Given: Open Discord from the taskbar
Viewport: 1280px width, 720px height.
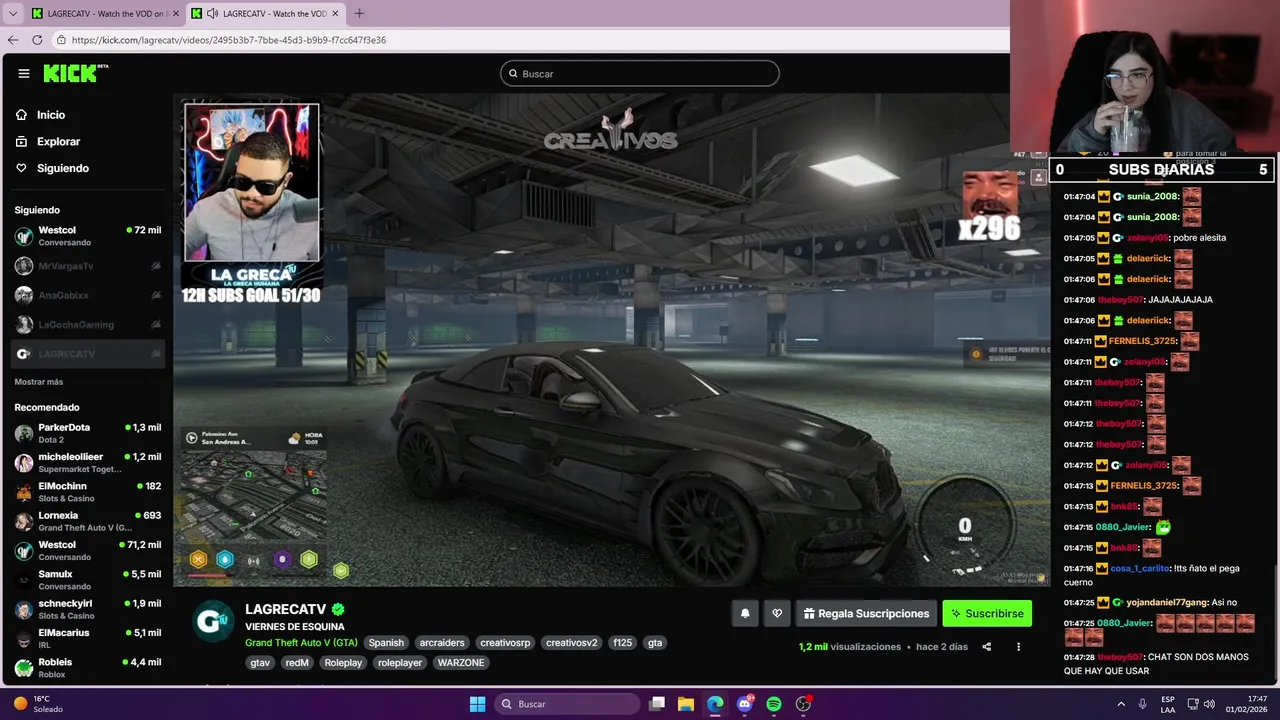Looking at the screenshot, I should coord(745,704).
